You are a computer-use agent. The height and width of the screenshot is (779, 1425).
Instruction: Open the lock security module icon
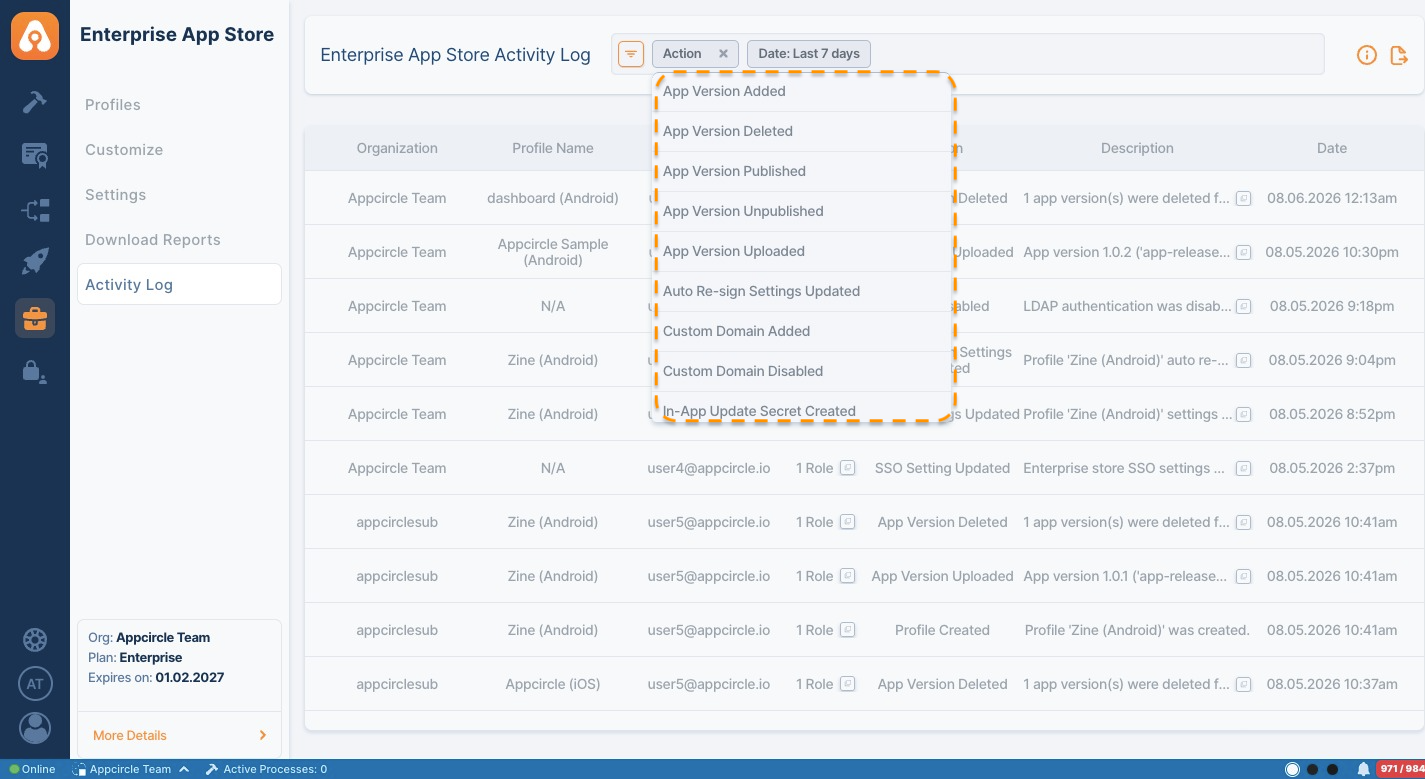(35, 372)
